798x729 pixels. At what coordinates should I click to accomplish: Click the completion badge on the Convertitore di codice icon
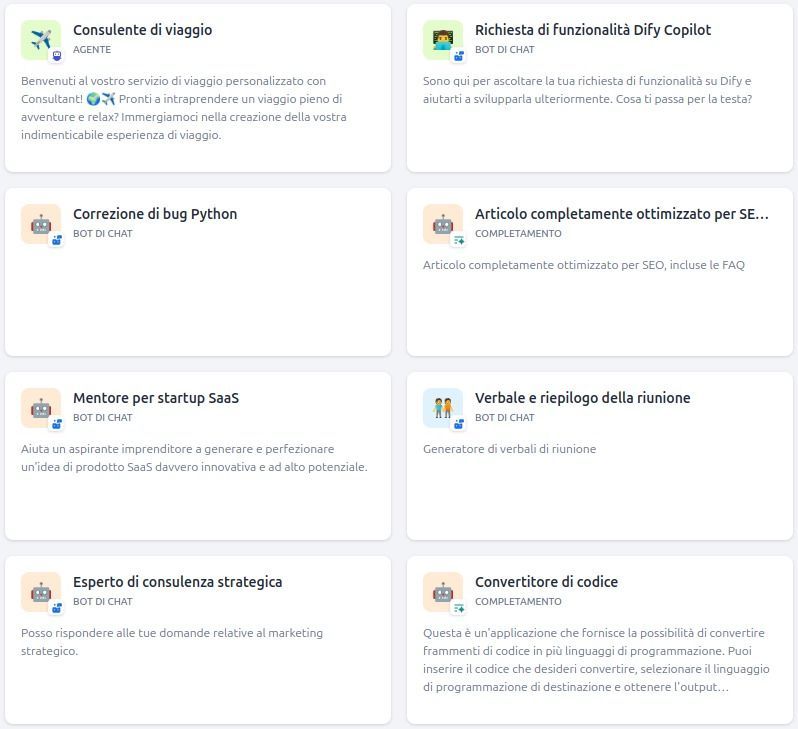click(x=459, y=608)
